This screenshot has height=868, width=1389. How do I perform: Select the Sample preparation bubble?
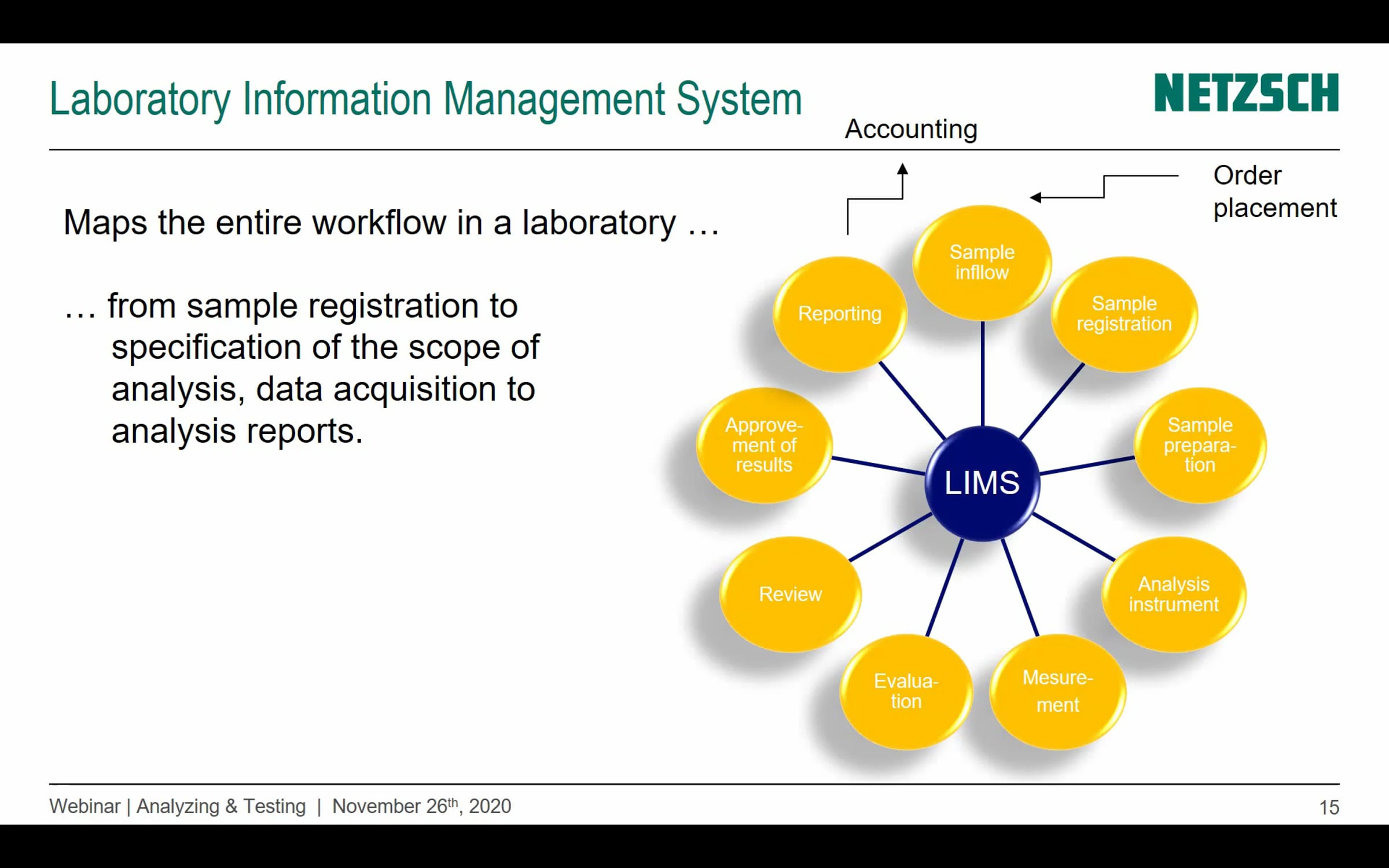(1200, 445)
